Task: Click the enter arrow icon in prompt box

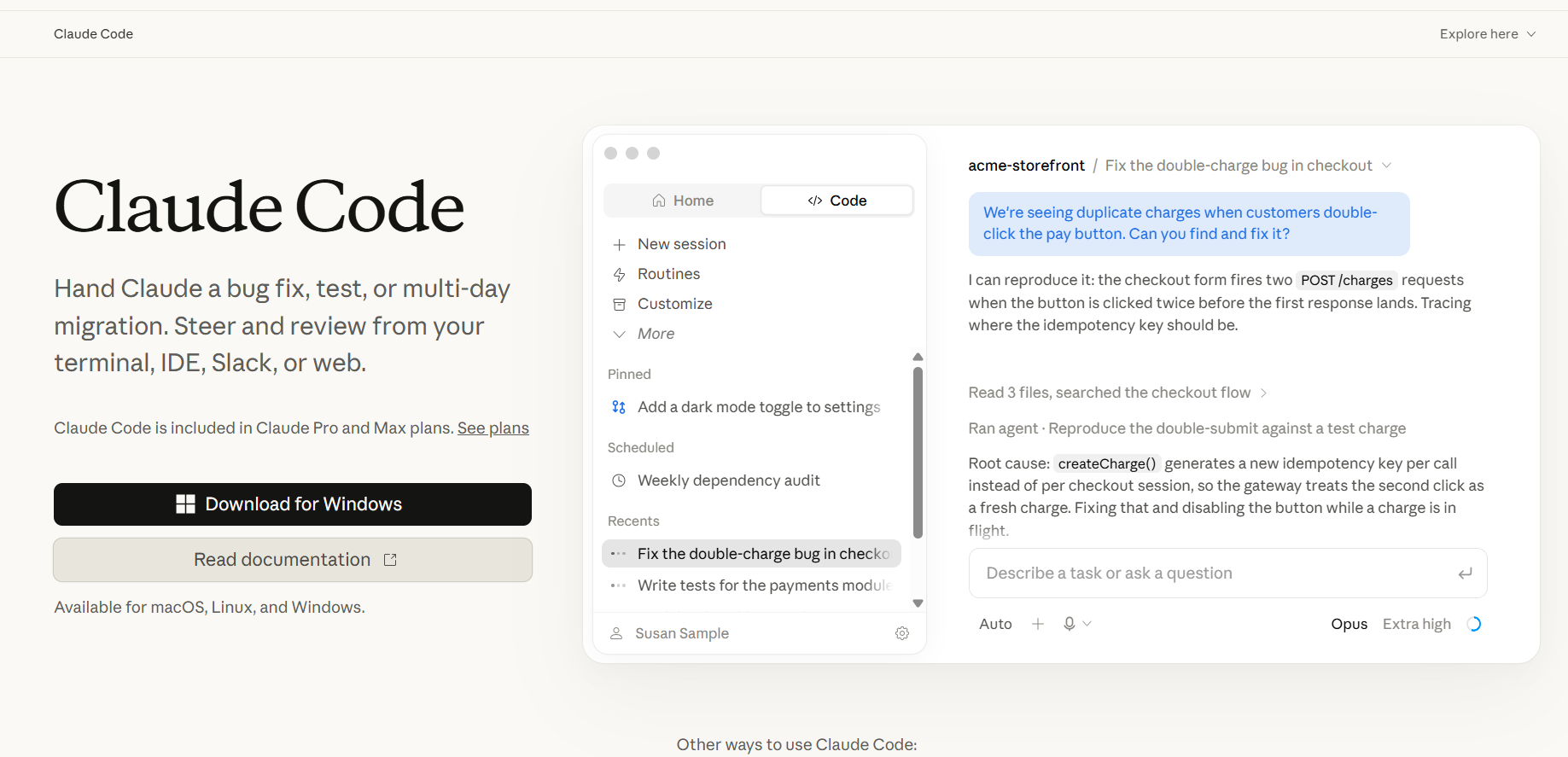Action: pyautogui.click(x=1465, y=574)
